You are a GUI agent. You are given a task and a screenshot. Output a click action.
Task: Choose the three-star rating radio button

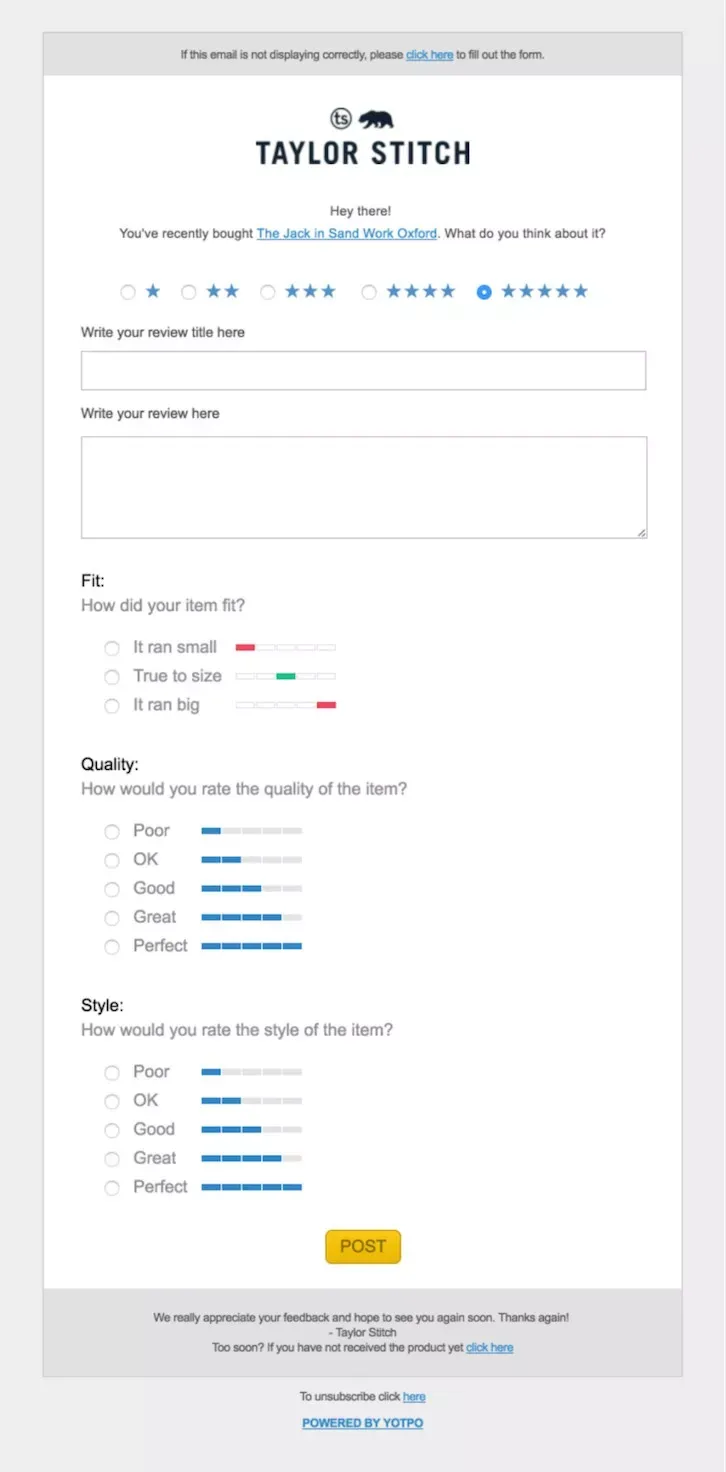(x=268, y=292)
